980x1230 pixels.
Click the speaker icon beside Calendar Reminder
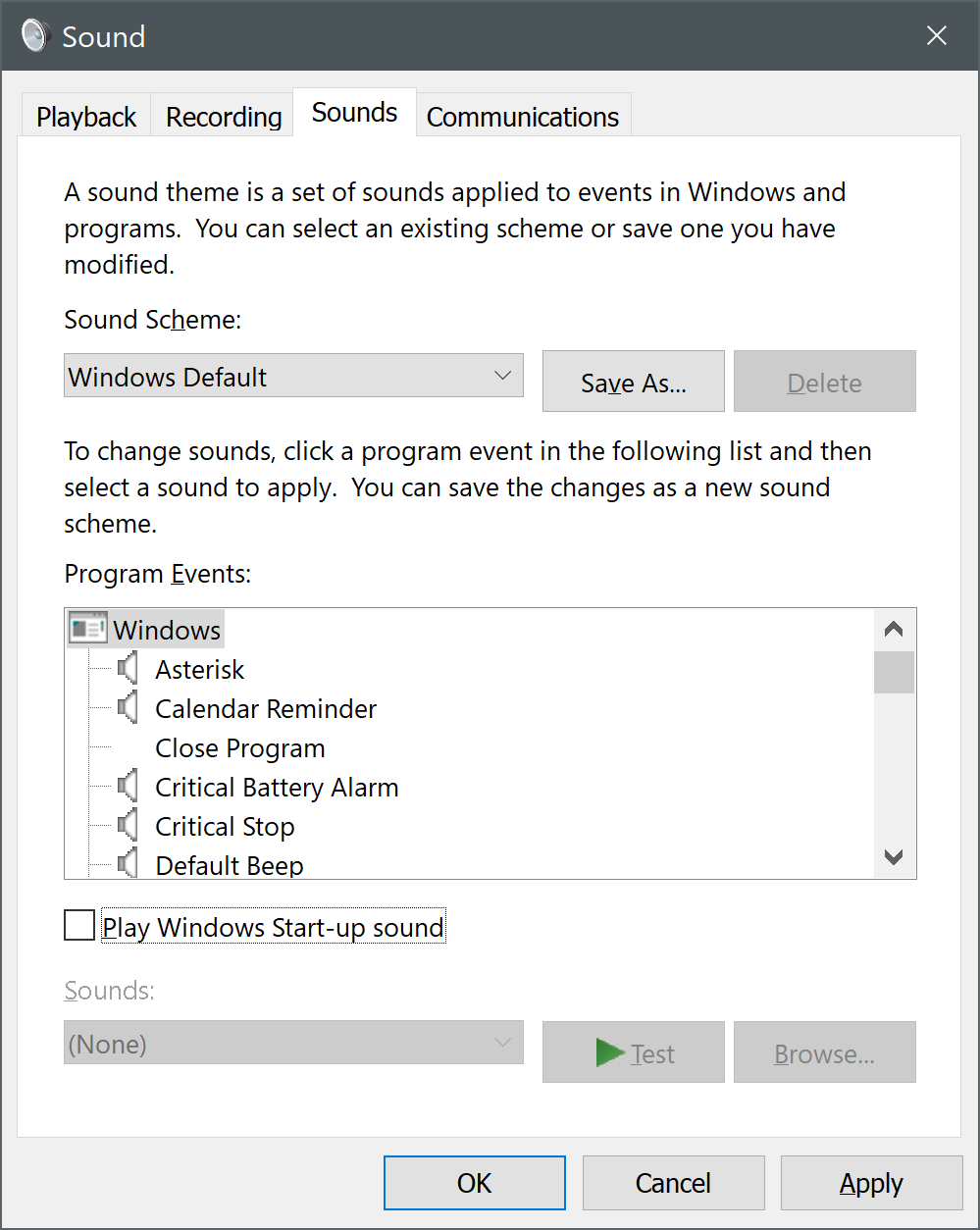point(128,708)
